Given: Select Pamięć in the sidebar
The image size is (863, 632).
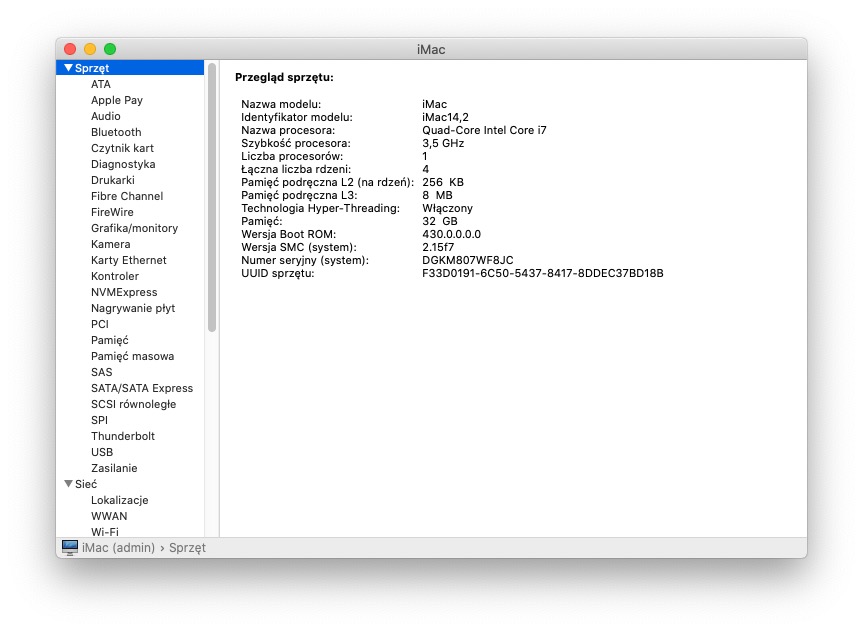Looking at the screenshot, I should click(x=110, y=340).
